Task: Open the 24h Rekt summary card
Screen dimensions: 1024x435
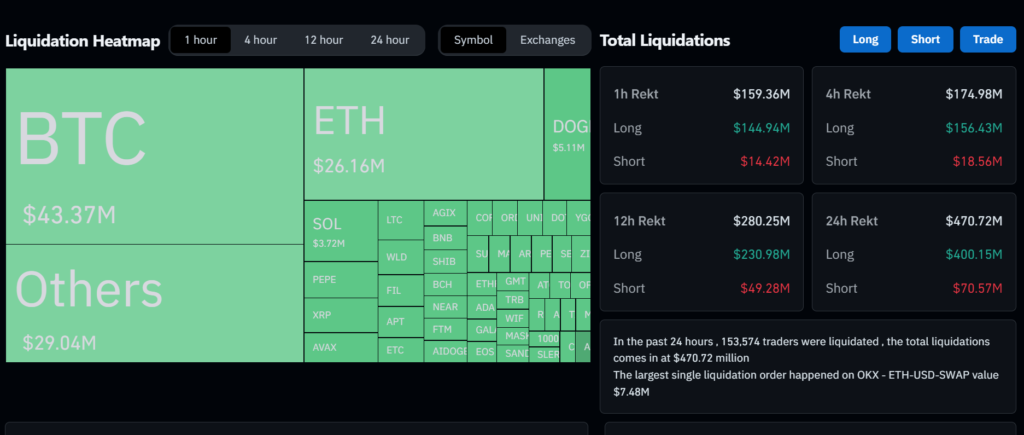Action: [914, 251]
